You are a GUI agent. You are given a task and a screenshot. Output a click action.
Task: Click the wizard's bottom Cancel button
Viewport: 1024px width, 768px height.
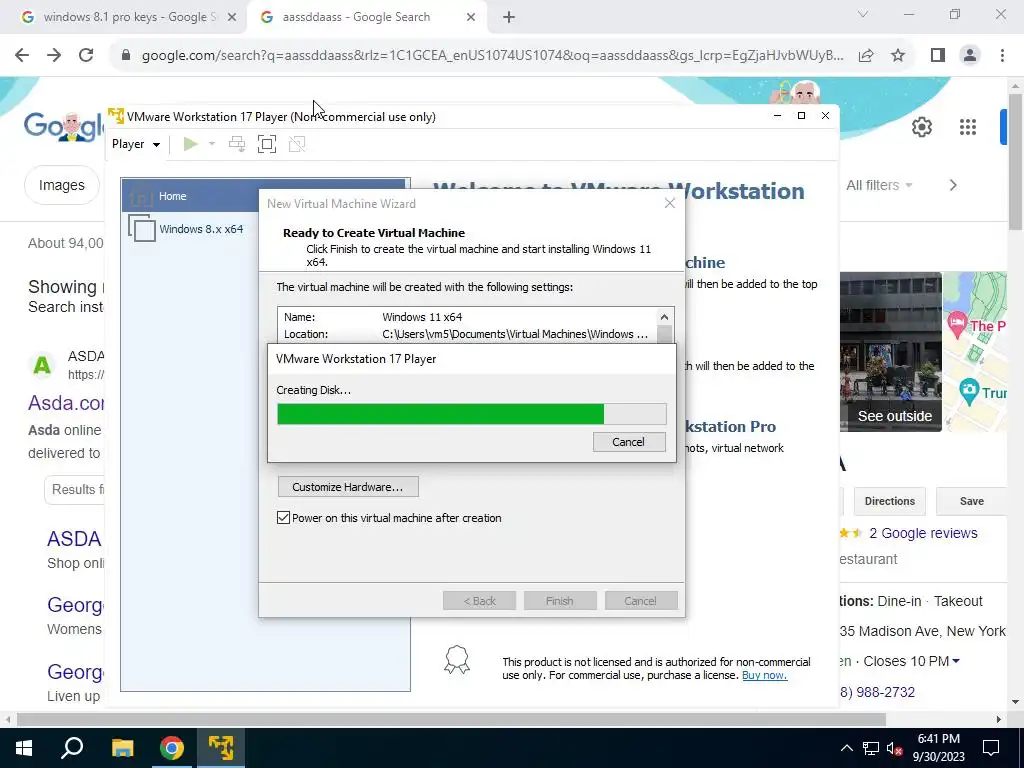(x=641, y=601)
